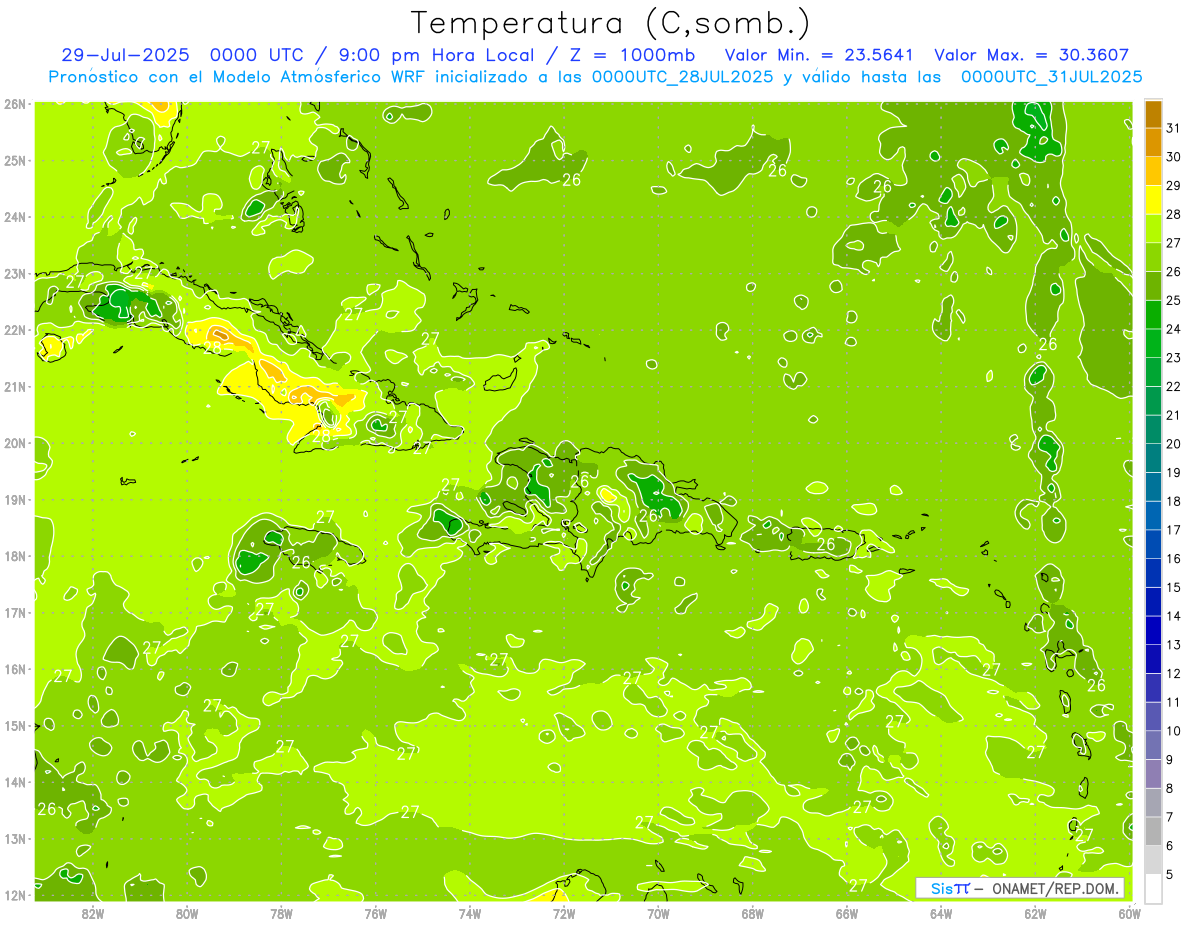
Task: Pick the lime swatch between 27 and 28
Action: tap(1152, 229)
